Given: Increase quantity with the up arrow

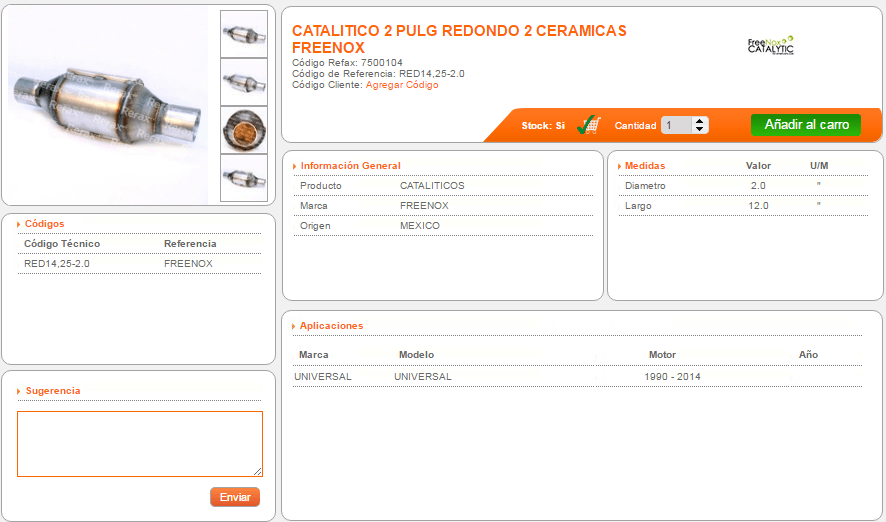Looking at the screenshot, I should [700, 121].
